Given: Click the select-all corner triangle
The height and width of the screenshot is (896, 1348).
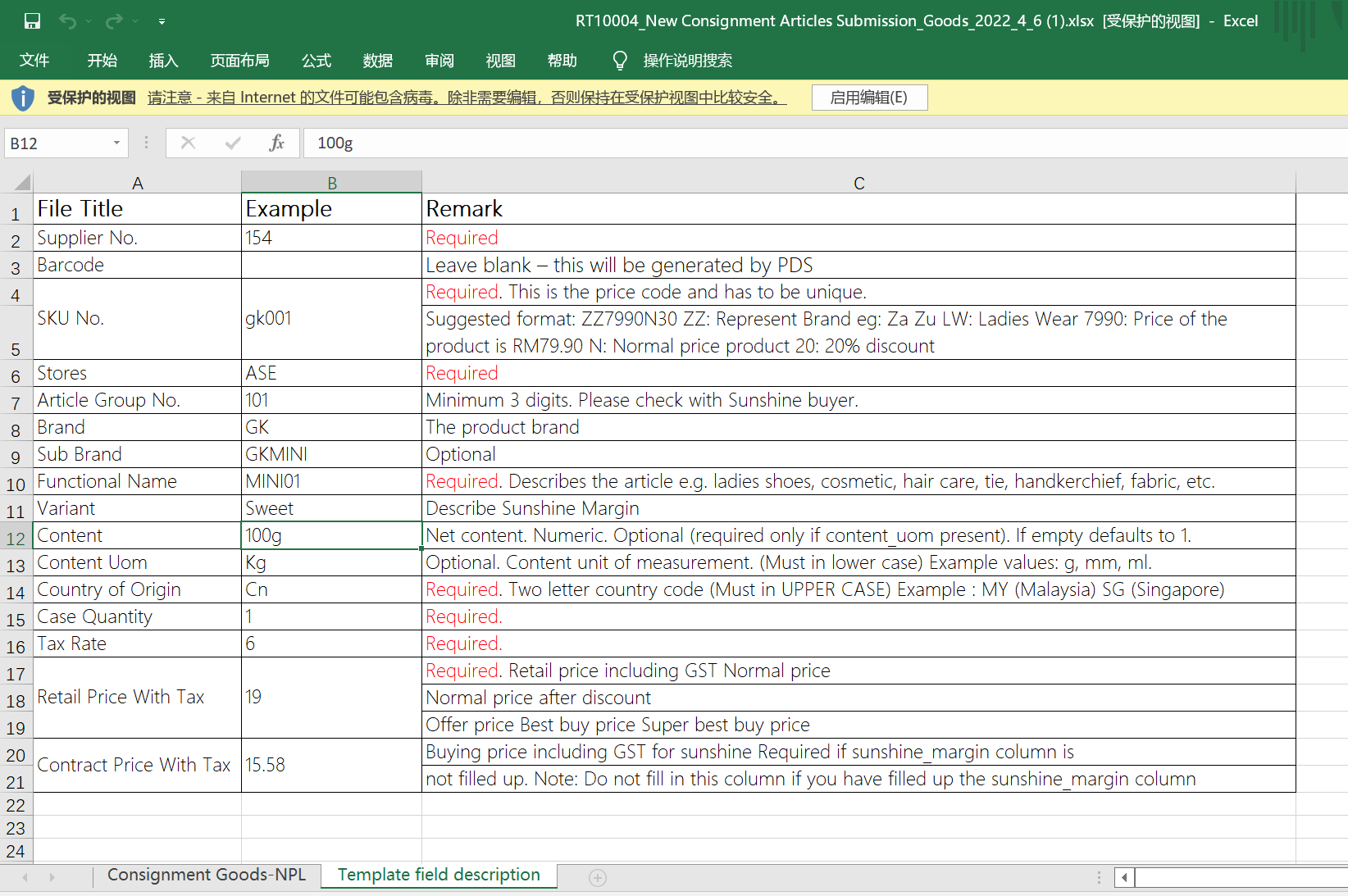Looking at the screenshot, I should click(22, 182).
